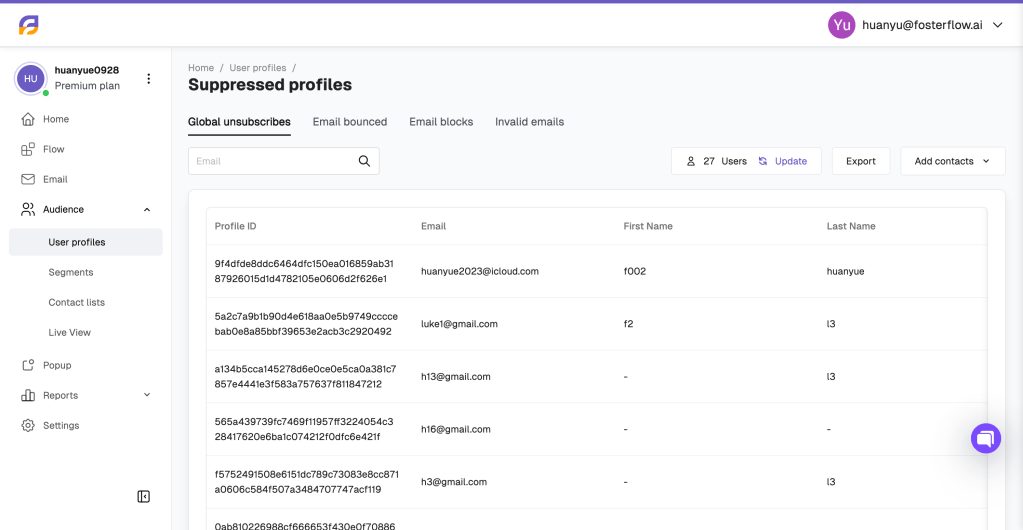Image resolution: width=1023 pixels, height=530 pixels.
Task: Click the Email envelope icon in the sidebar
Action: [27, 179]
